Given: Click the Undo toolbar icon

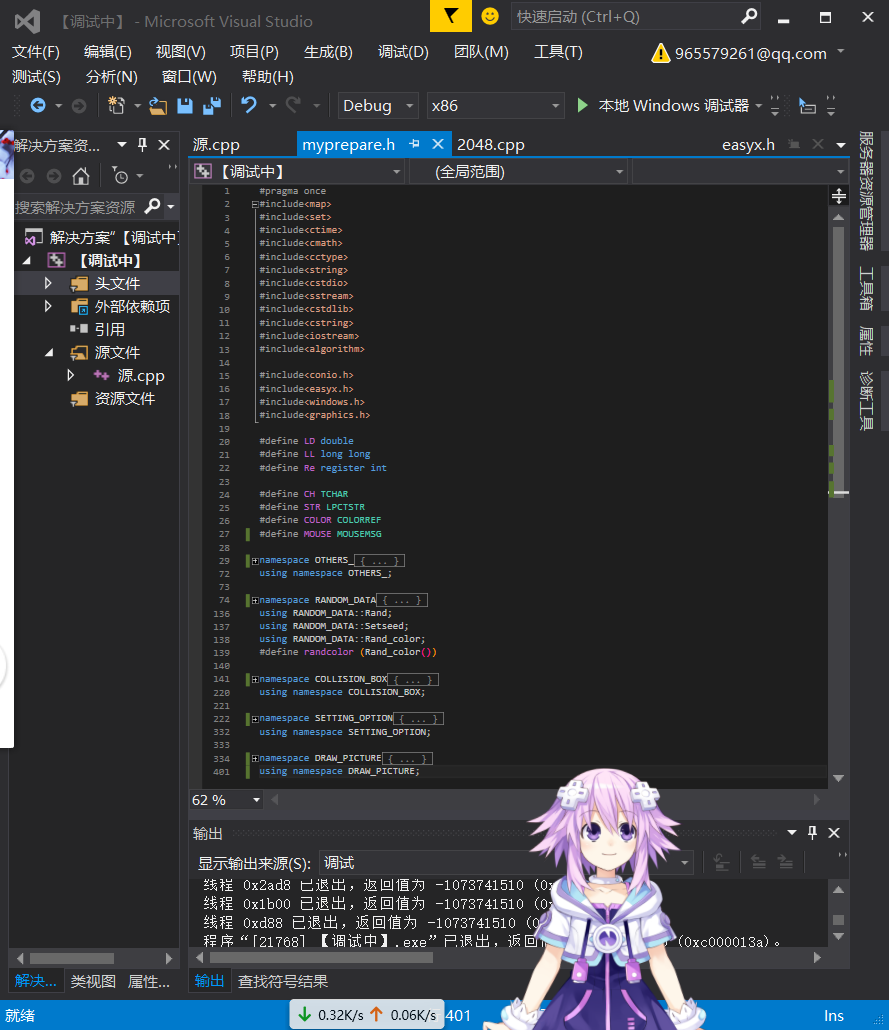Looking at the screenshot, I should point(249,106).
